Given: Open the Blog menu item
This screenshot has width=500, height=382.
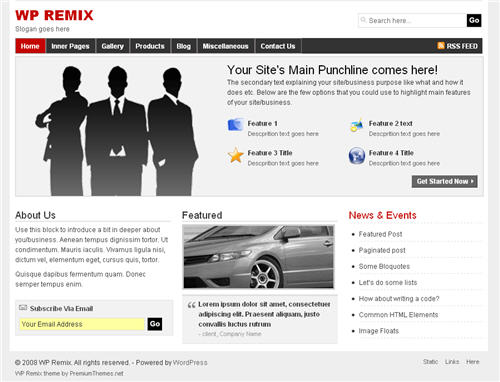Looking at the screenshot, I should pos(184,46).
